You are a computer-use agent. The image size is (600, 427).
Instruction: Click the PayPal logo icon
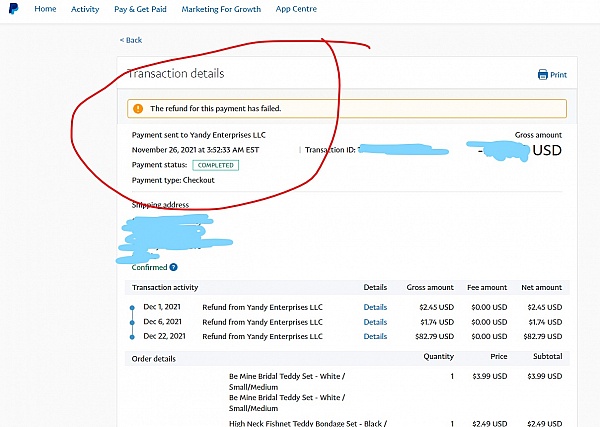(x=10, y=9)
